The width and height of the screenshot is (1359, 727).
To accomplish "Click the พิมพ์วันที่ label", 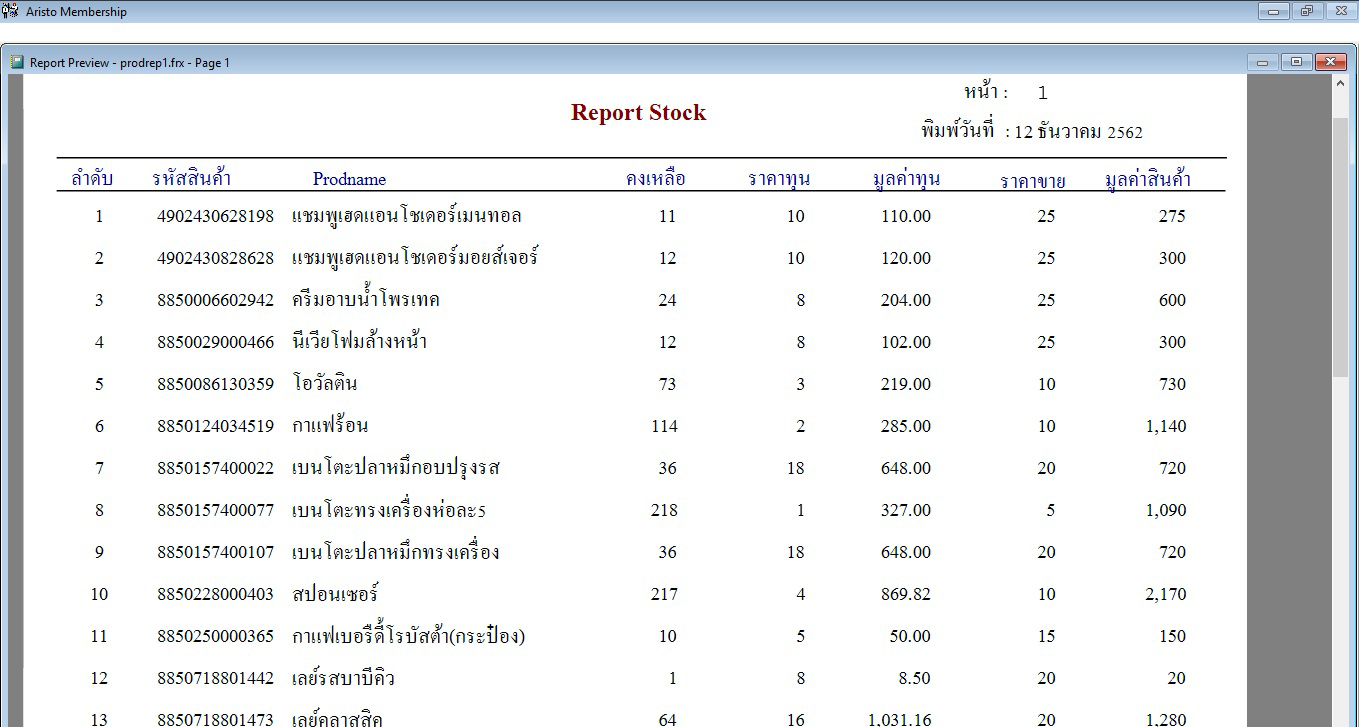I will [x=958, y=131].
